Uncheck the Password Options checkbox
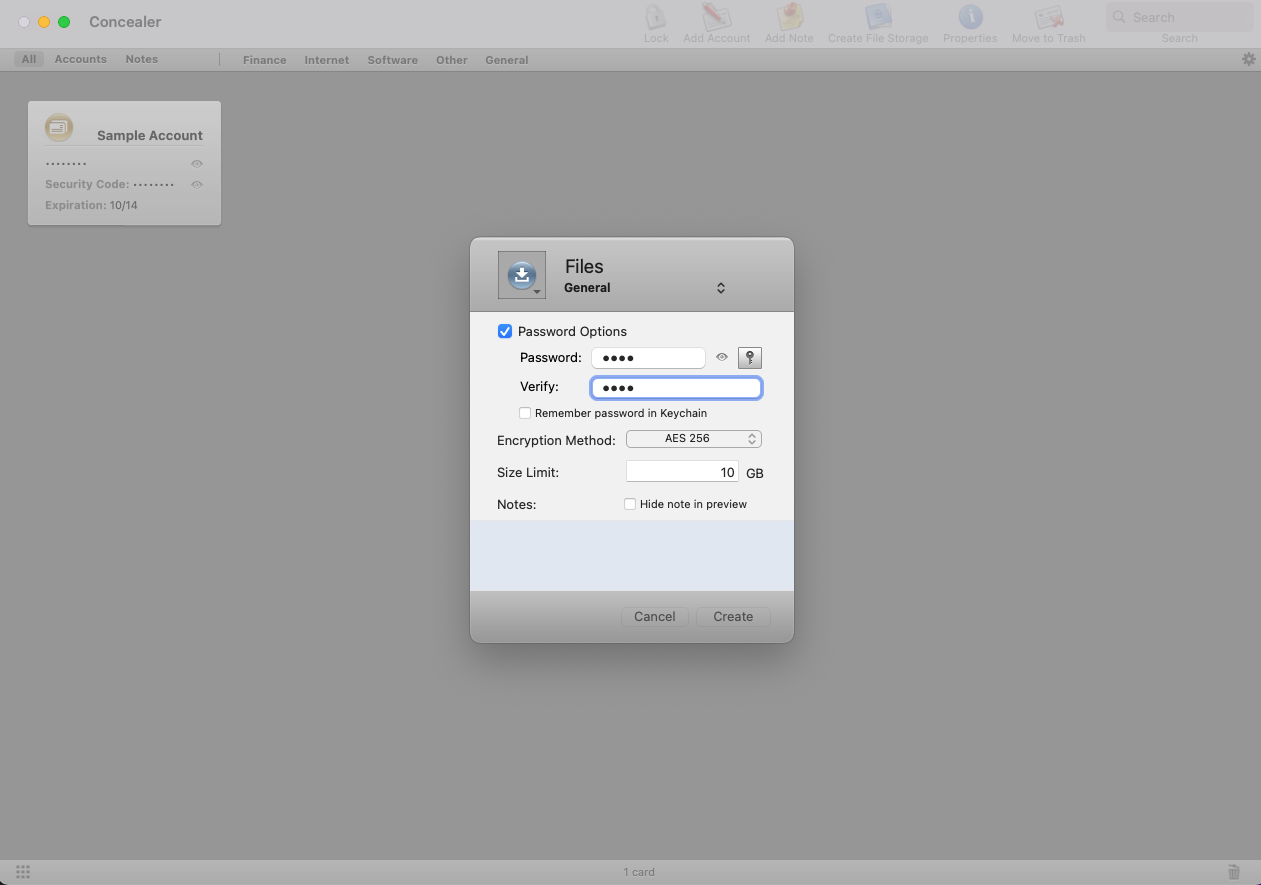 coord(505,331)
